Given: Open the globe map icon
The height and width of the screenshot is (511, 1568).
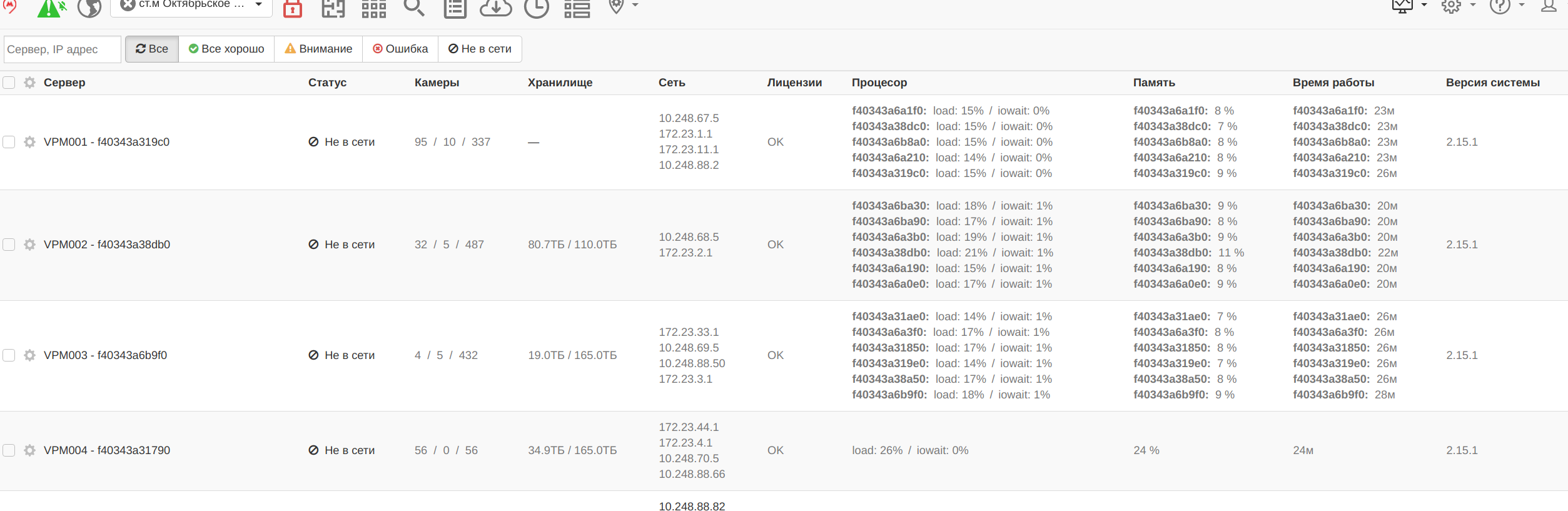Looking at the screenshot, I should point(89,8).
